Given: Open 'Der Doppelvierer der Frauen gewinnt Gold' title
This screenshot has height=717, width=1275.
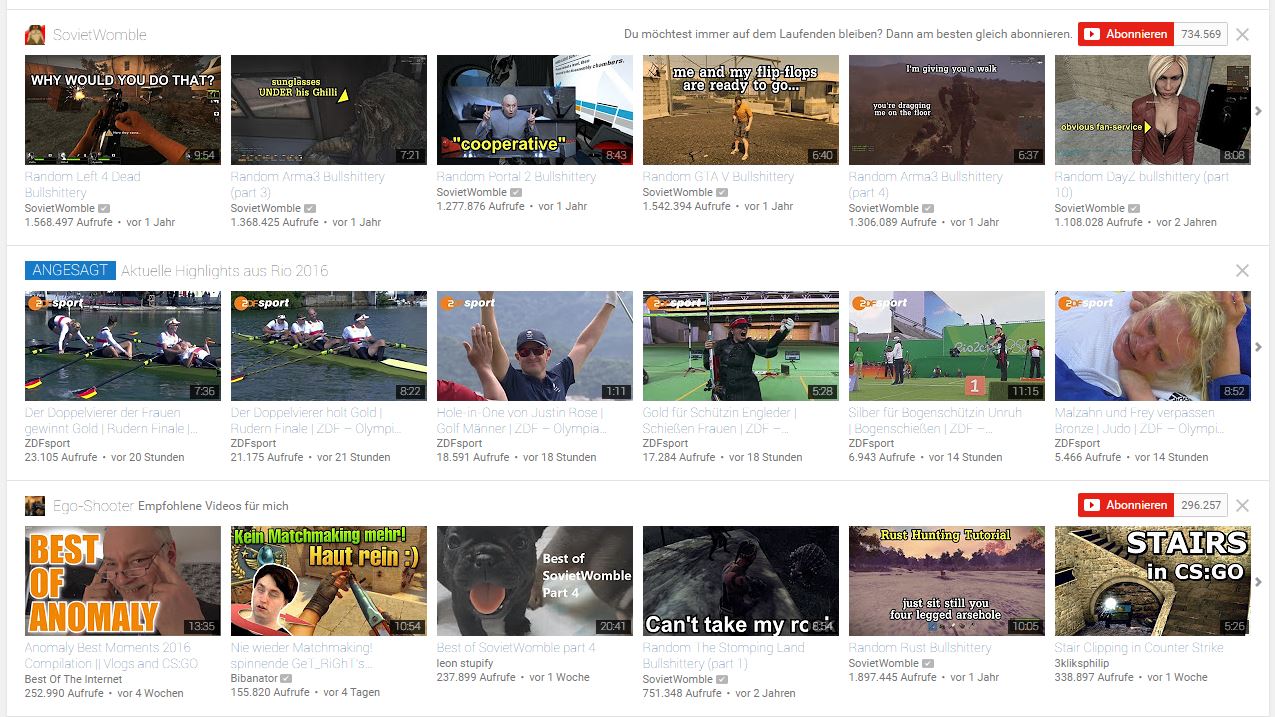Looking at the screenshot, I should point(113,420).
